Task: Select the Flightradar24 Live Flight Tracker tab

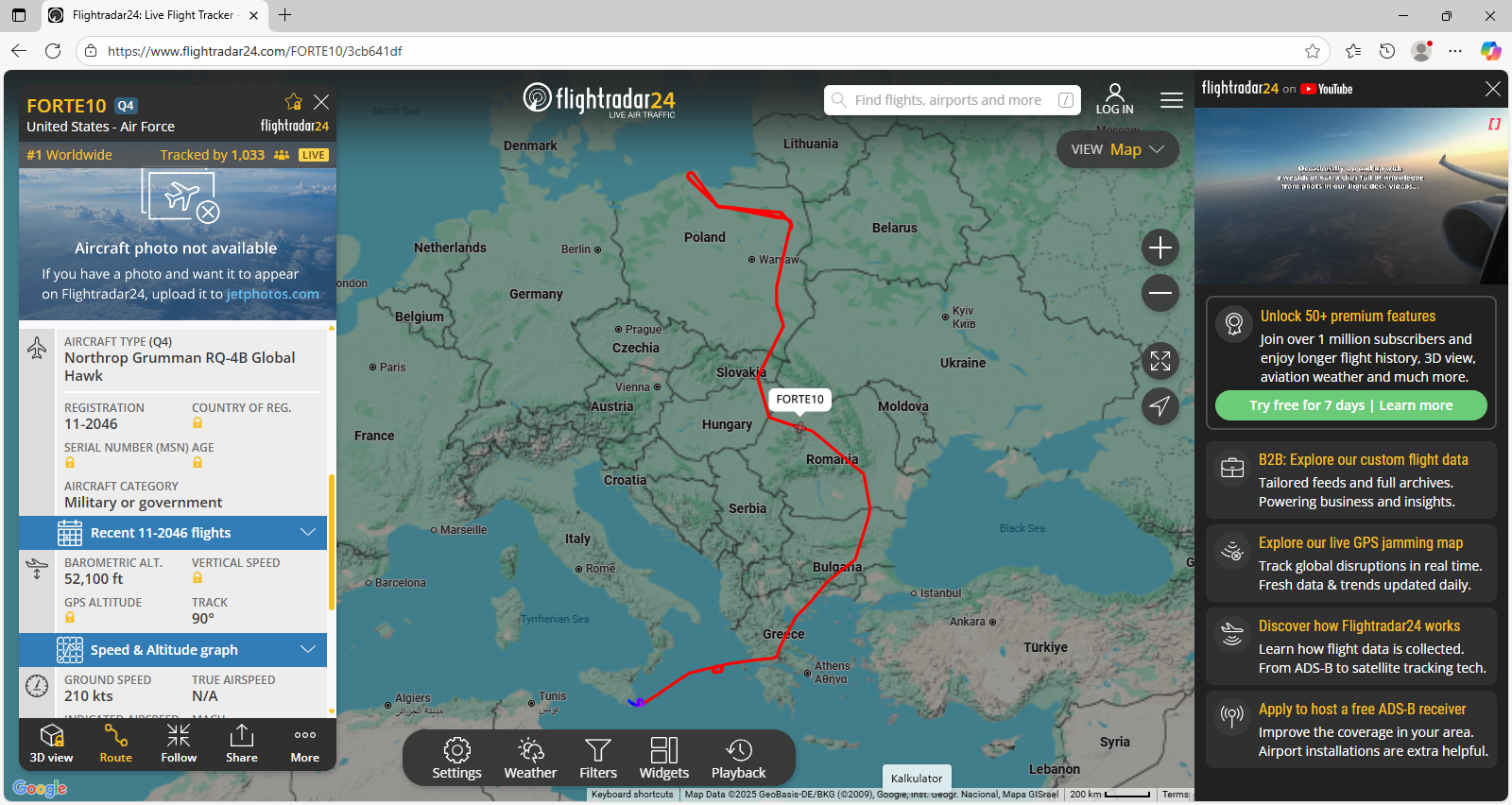Action: click(154, 15)
